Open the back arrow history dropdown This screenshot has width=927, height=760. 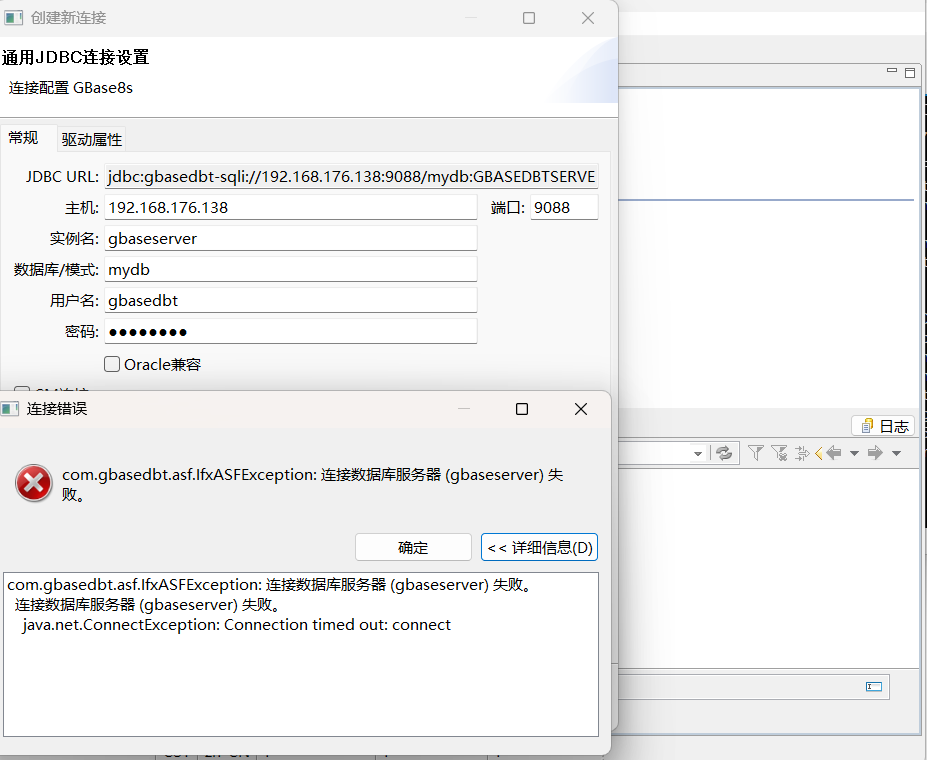pyautogui.click(x=854, y=454)
